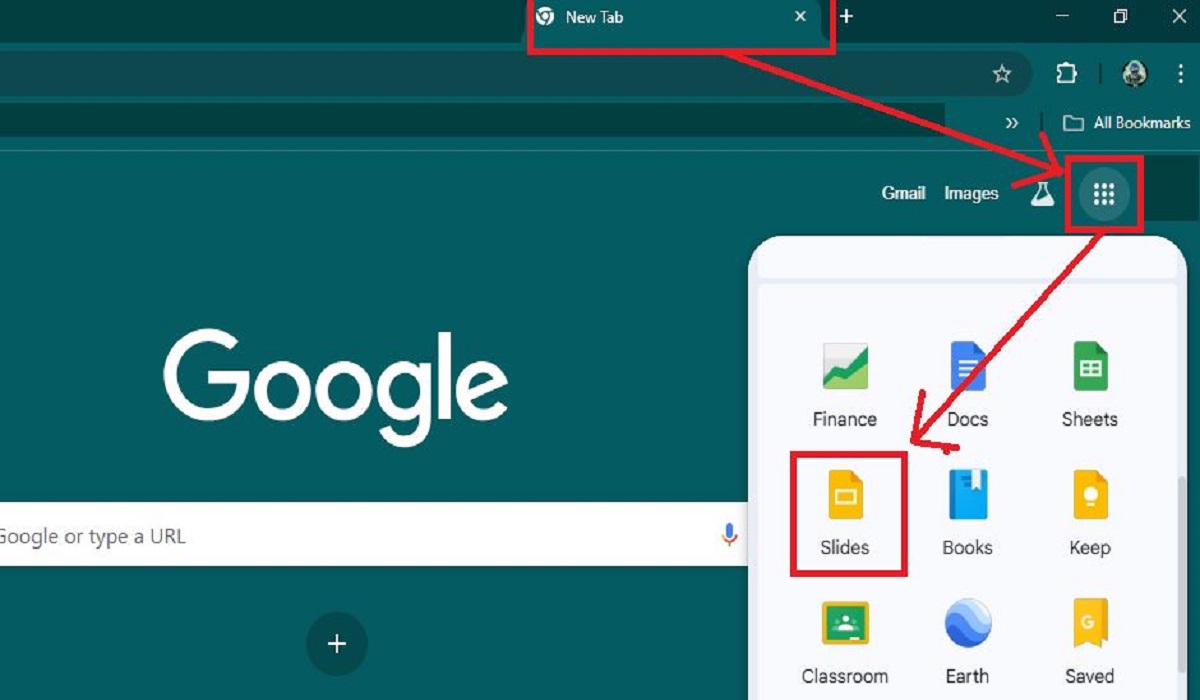
Task: Open Google Finance app
Action: coord(845,384)
